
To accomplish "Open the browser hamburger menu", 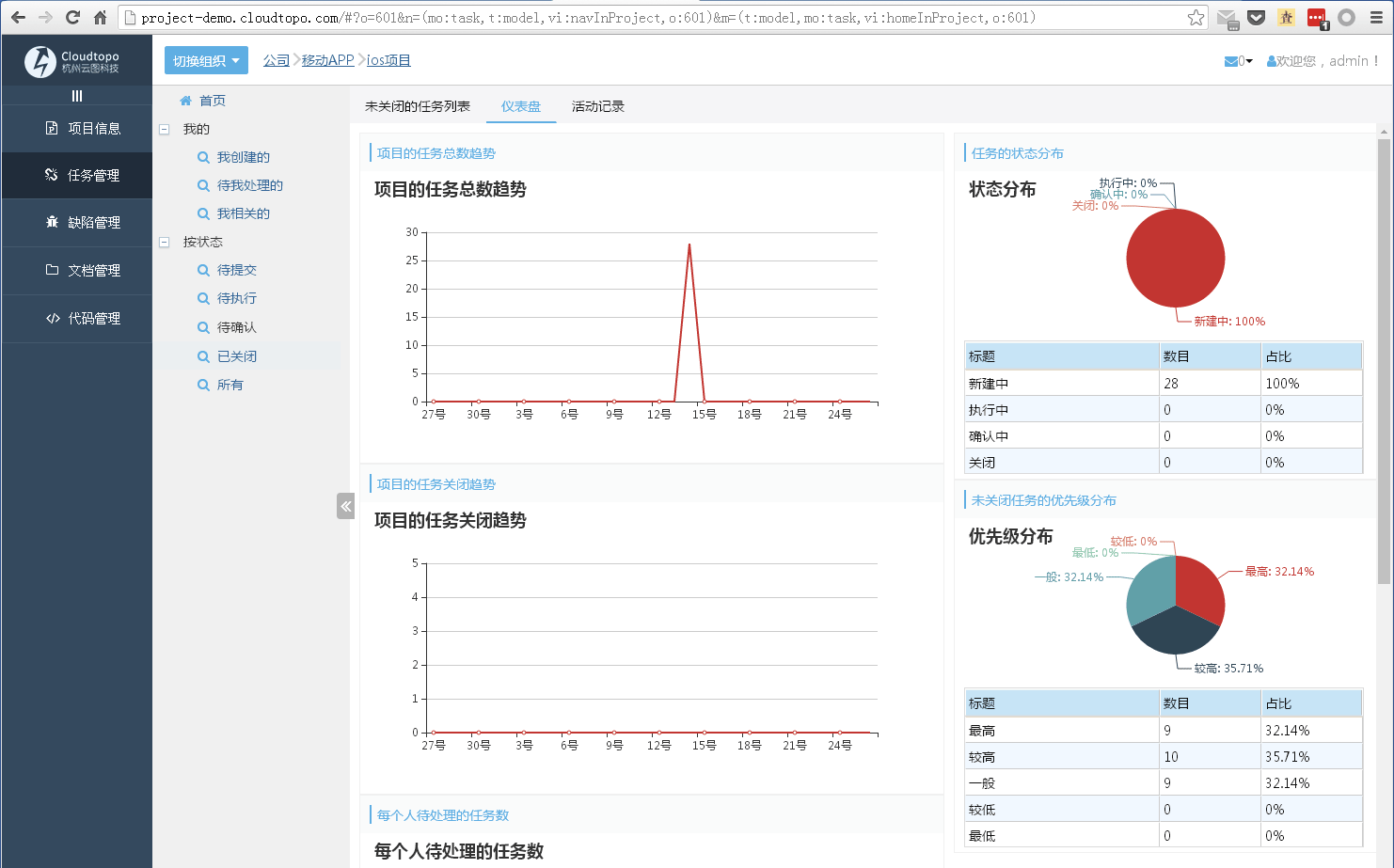I will tap(1376, 17).
